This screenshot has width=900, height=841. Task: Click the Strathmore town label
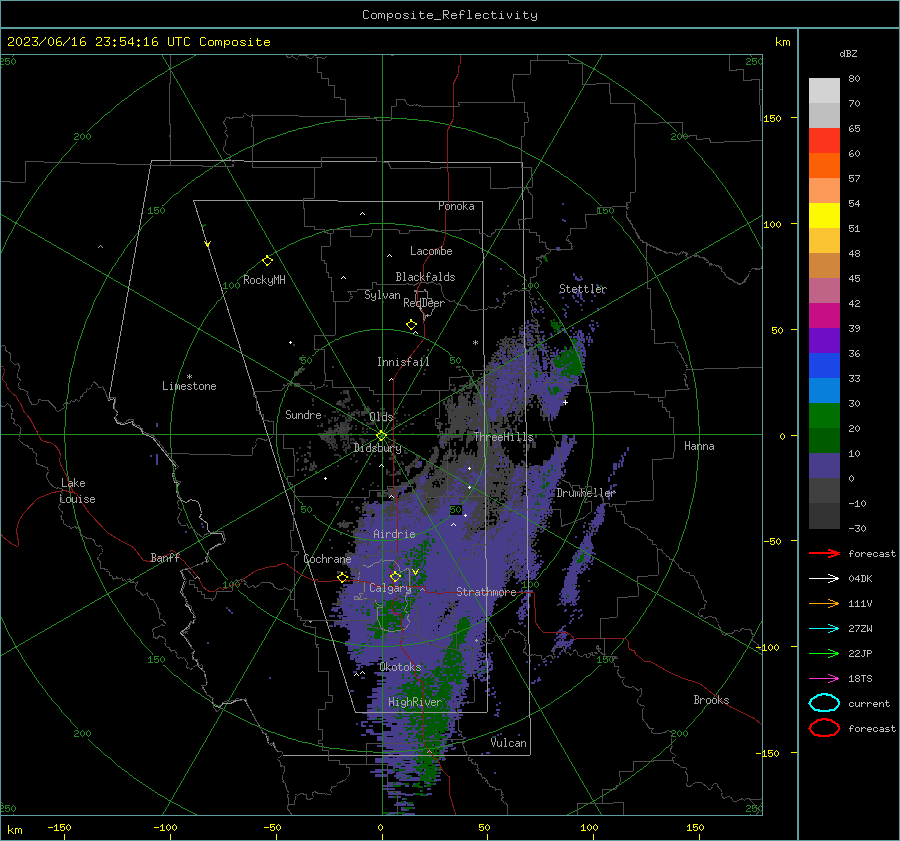(486, 592)
